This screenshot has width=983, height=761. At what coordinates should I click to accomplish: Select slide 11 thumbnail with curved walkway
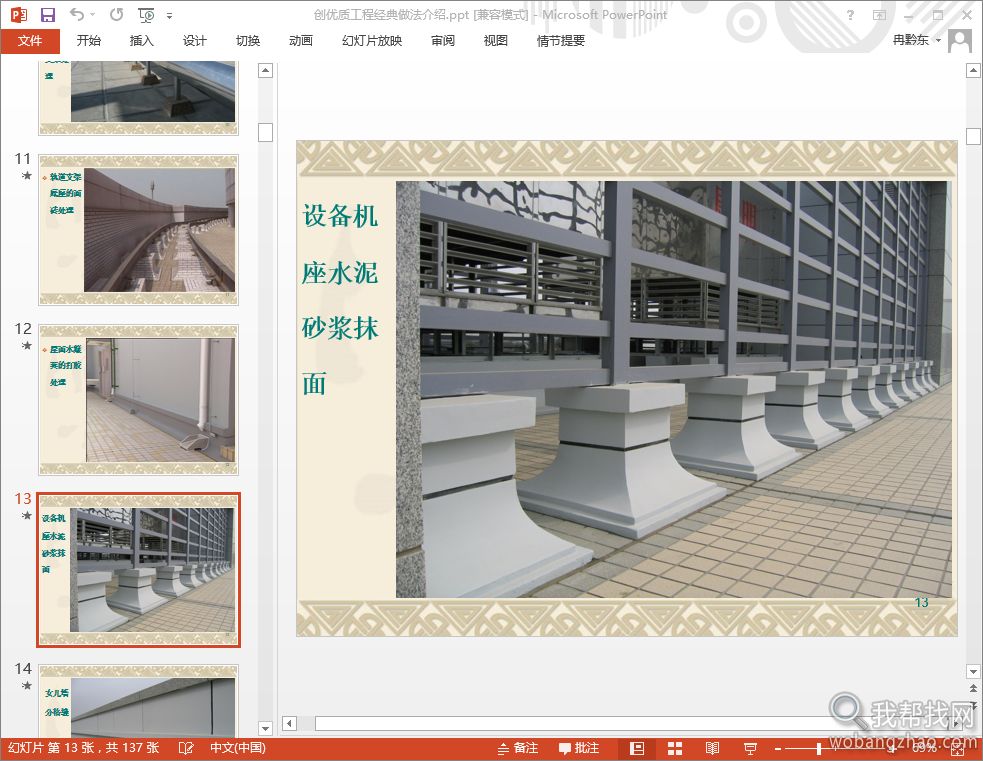139,230
